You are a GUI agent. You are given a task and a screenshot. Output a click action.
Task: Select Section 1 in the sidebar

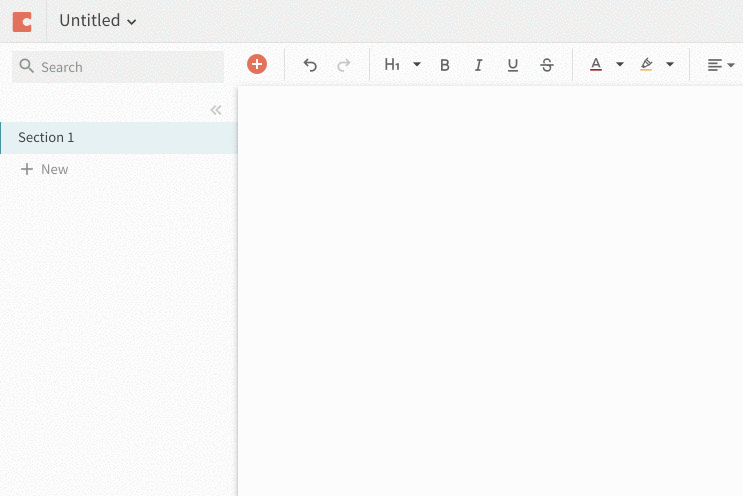(x=118, y=137)
